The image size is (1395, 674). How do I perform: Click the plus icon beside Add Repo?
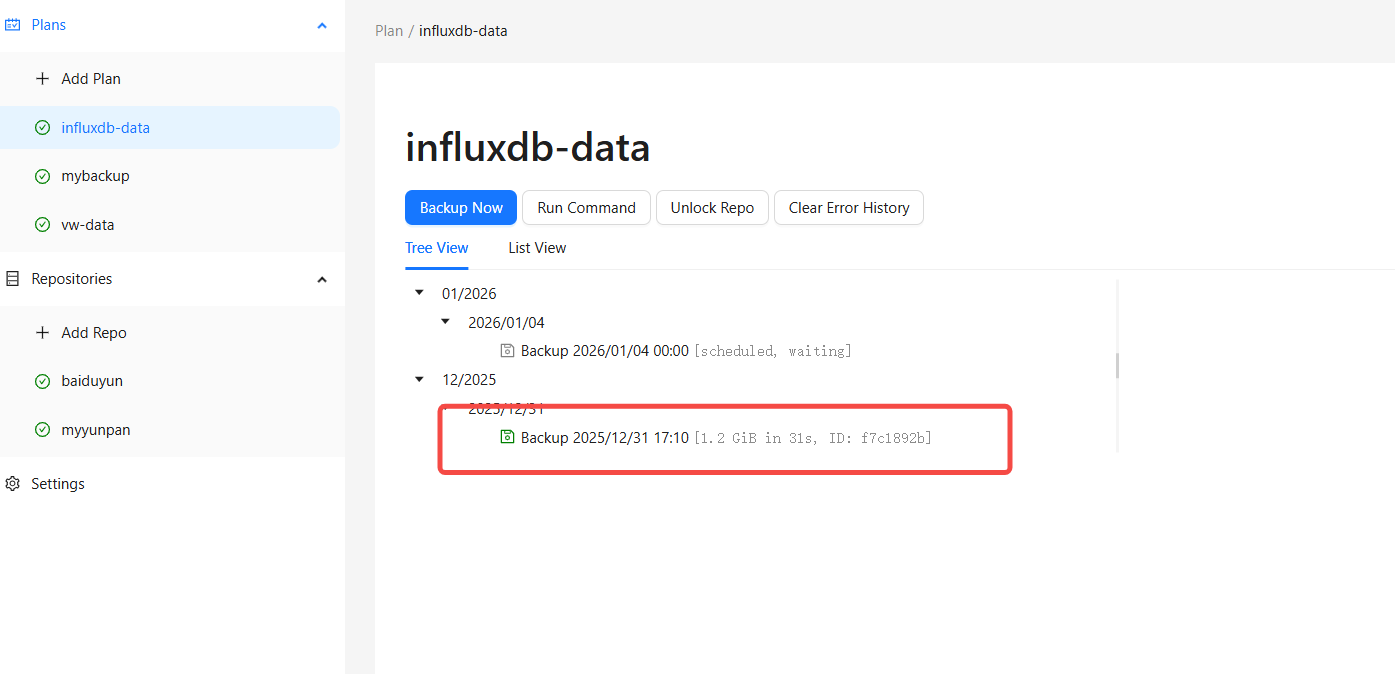[x=42, y=333]
